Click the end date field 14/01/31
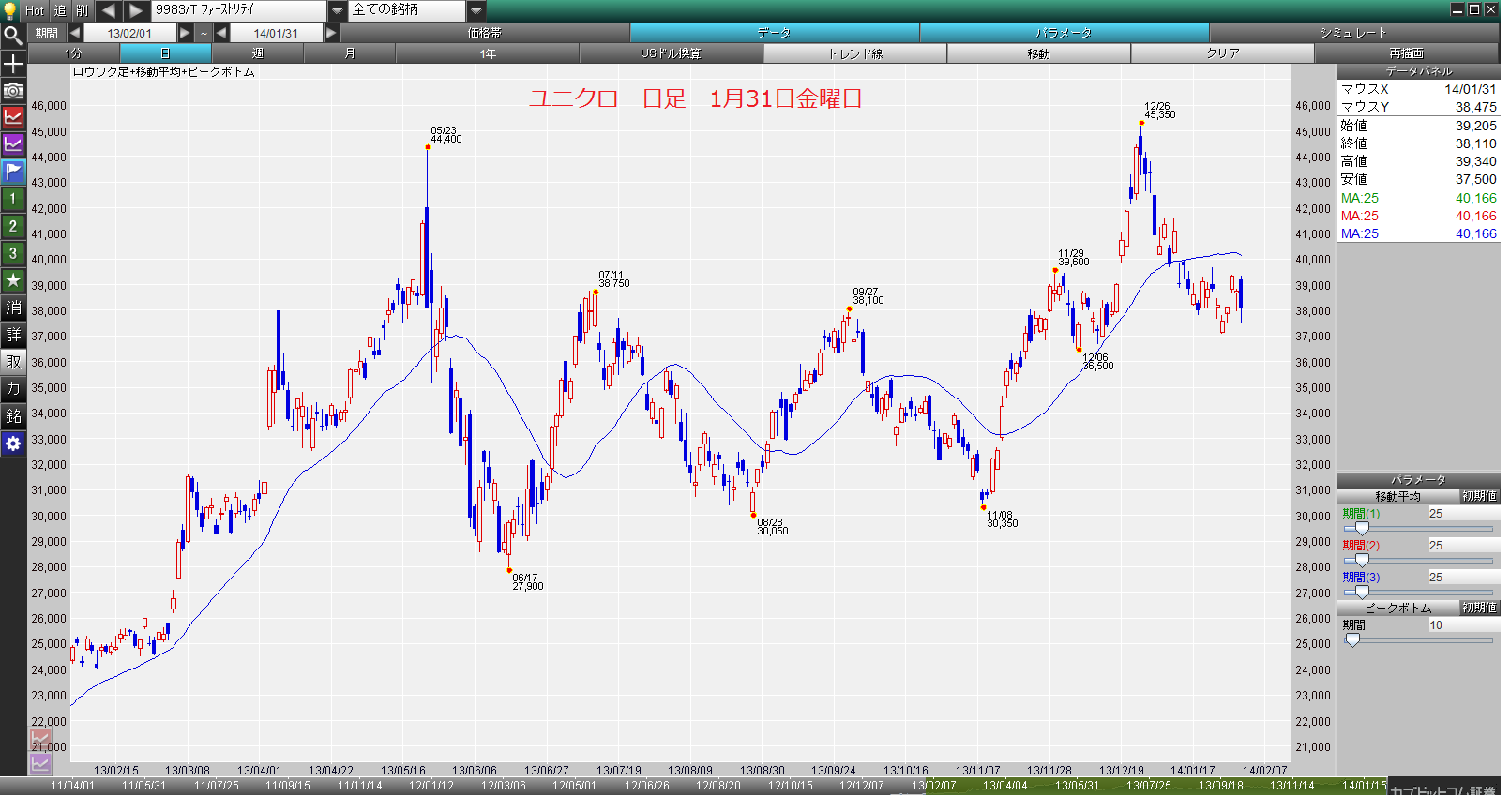 276,33
